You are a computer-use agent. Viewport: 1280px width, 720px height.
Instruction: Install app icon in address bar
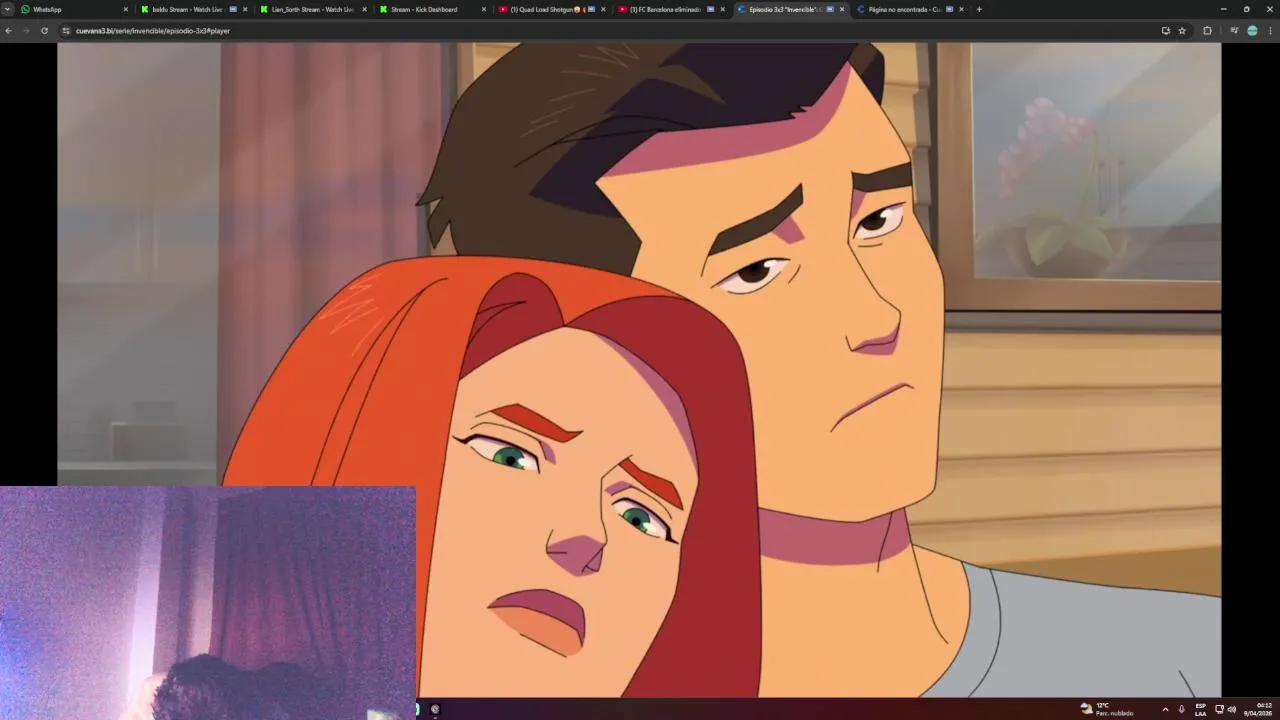coord(1165,31)
